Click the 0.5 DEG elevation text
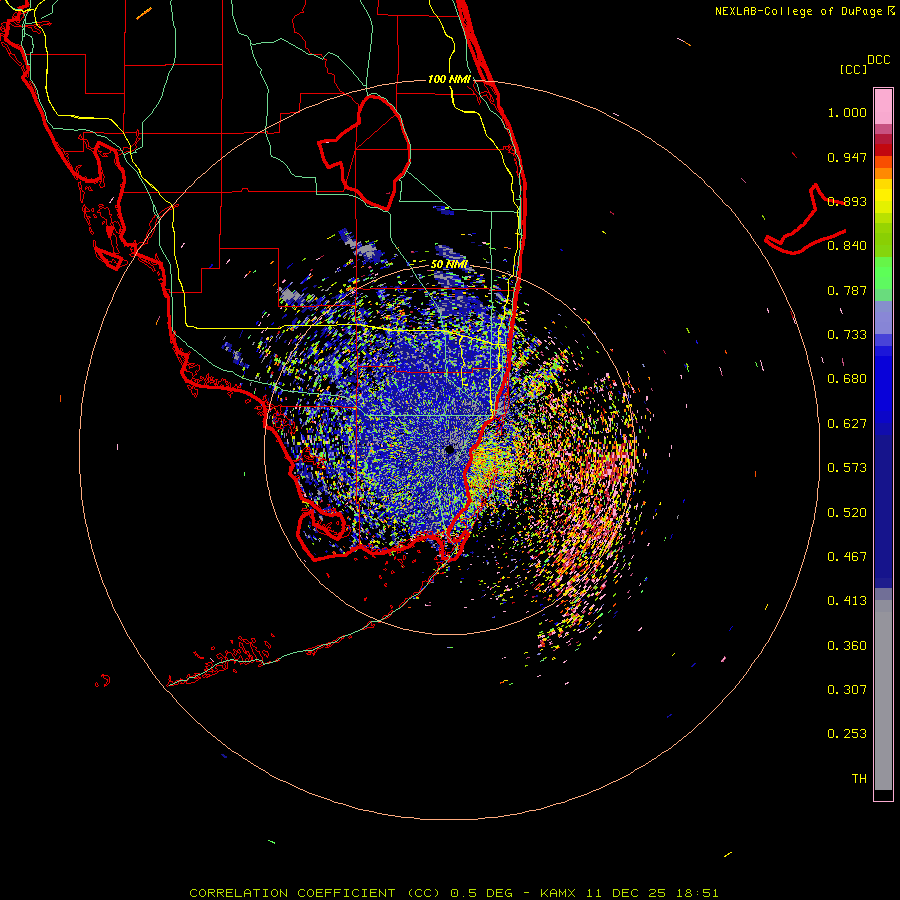Image resolution: width=900 pixels, height=900 pixels. [x=480, y=893]
